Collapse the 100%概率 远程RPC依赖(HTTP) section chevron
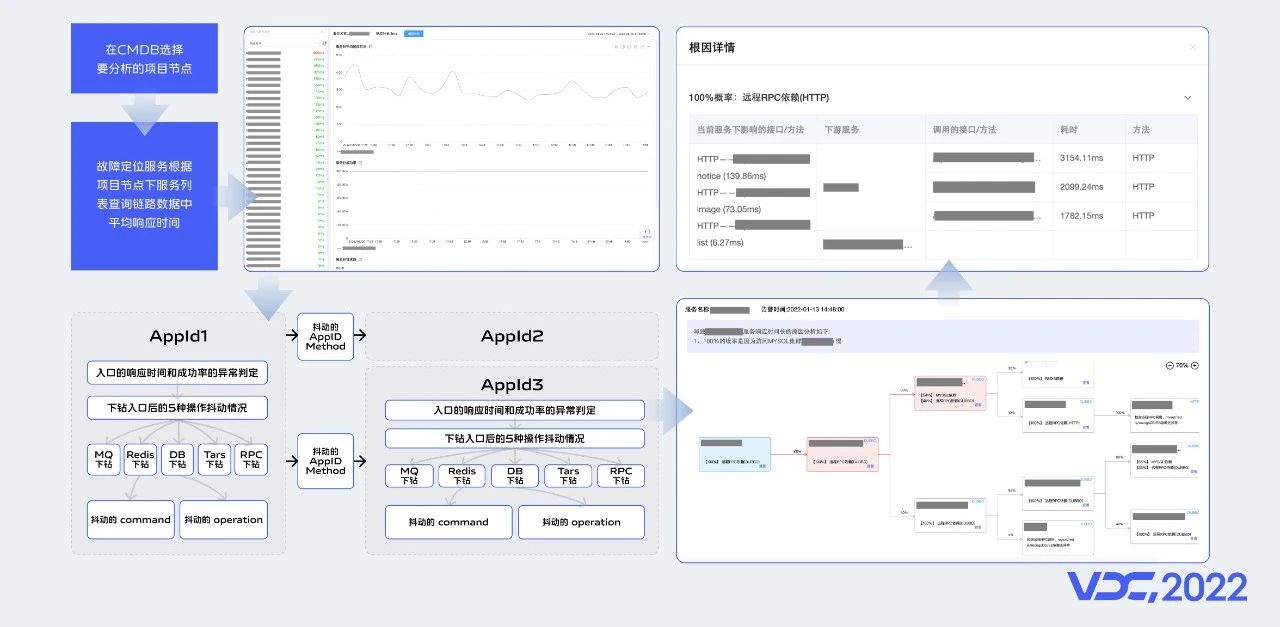Image resolution: width=1280 pixels, height=627 pixels. click(x=1187, y=98)
